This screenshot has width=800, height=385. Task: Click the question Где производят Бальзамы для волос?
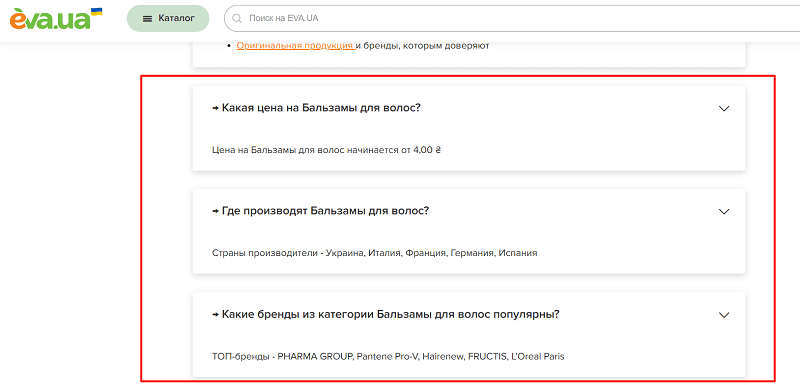tap(320, 211)
